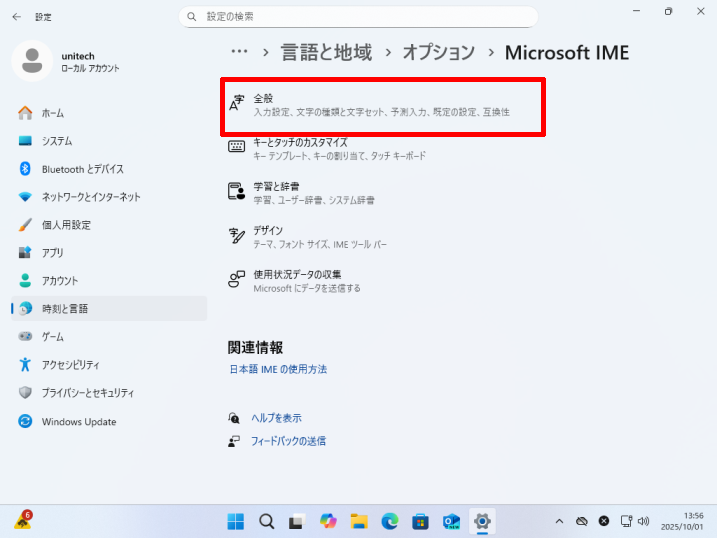This screenshot has width=717, height=538.
Task: Click the back arrow in Settings
Action: pos(16,17)
